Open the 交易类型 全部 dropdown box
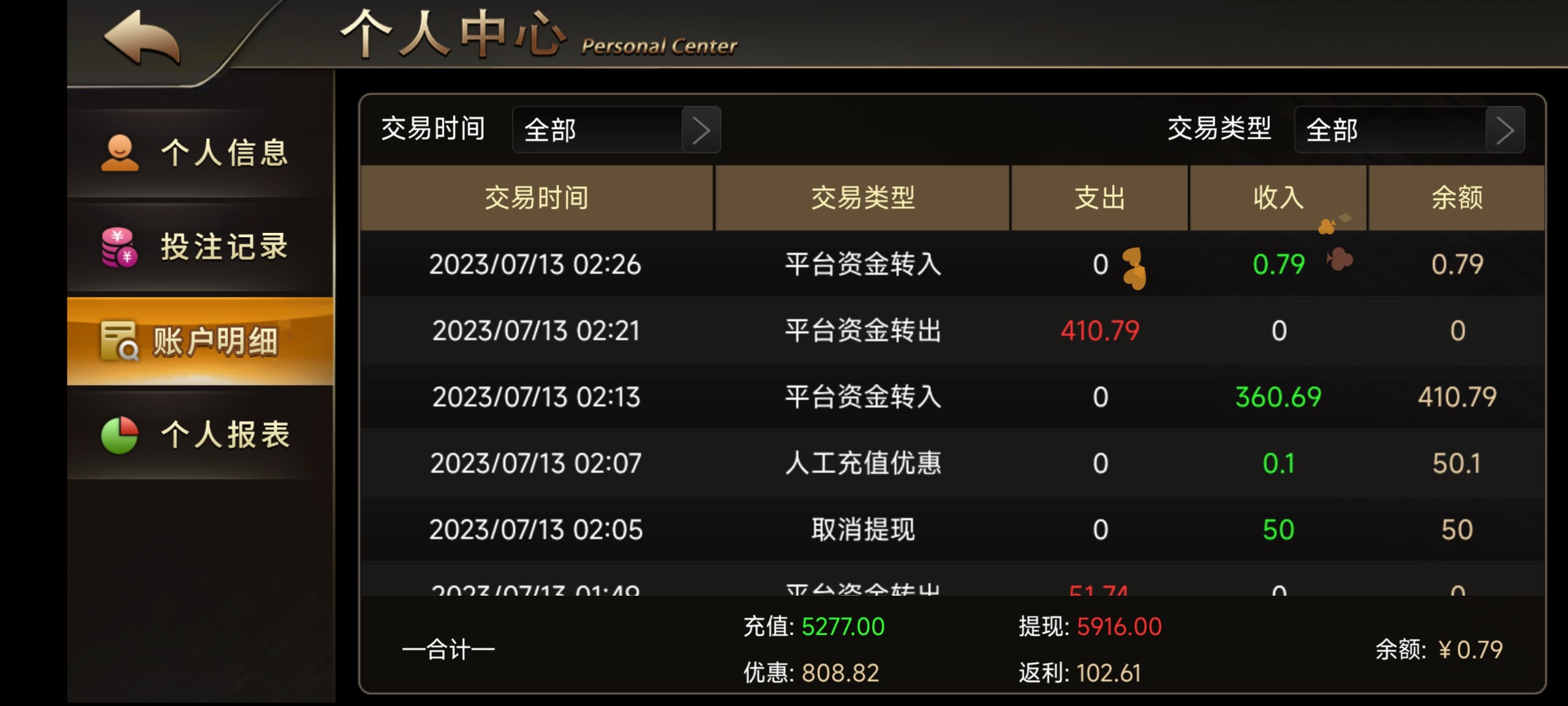 (1409, 130)
